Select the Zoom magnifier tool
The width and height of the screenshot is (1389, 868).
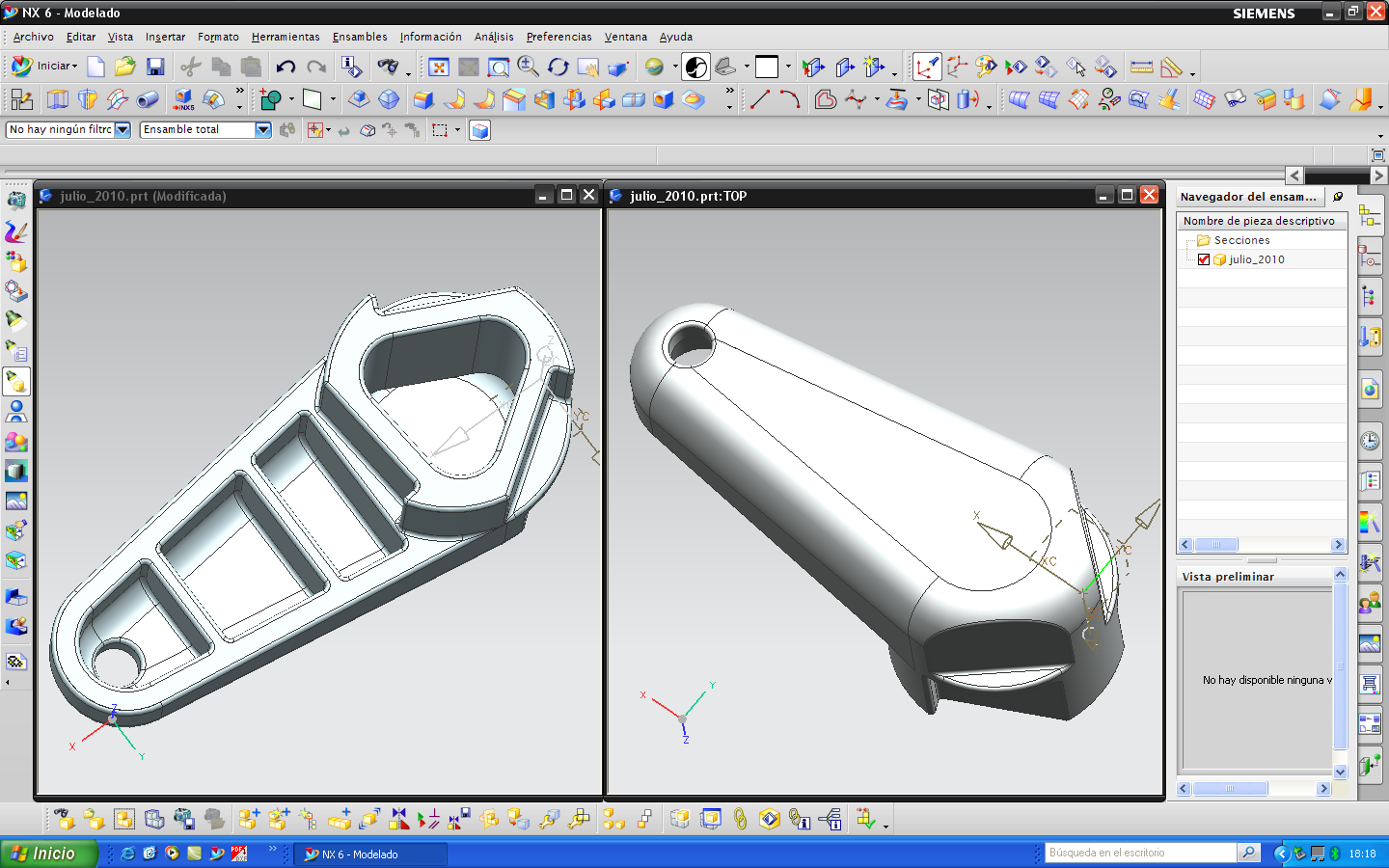click(x=529, y=67)
